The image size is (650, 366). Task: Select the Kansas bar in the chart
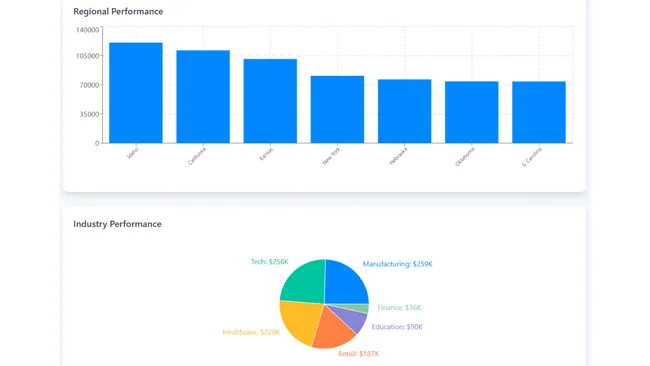coord(270,101)
